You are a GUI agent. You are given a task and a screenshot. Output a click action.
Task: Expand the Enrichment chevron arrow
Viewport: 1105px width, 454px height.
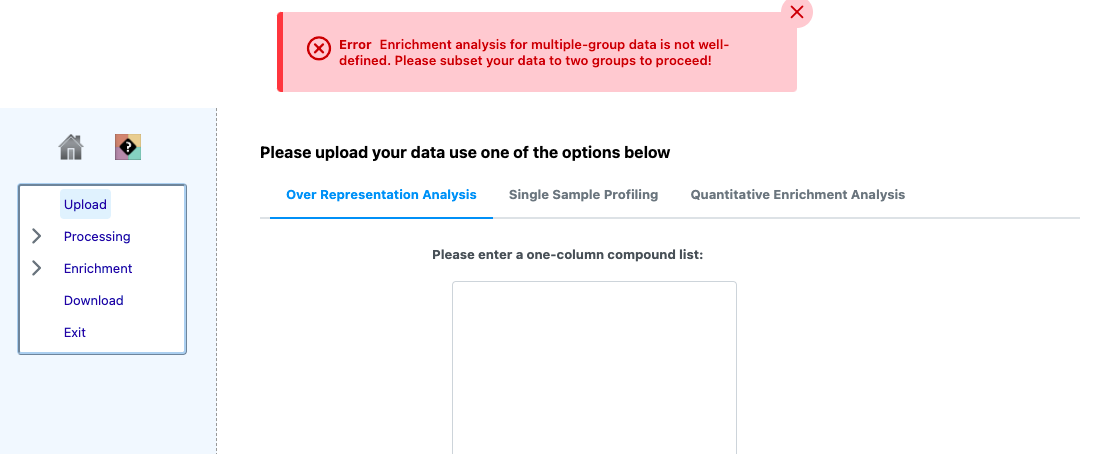click(x=37, y=268)
